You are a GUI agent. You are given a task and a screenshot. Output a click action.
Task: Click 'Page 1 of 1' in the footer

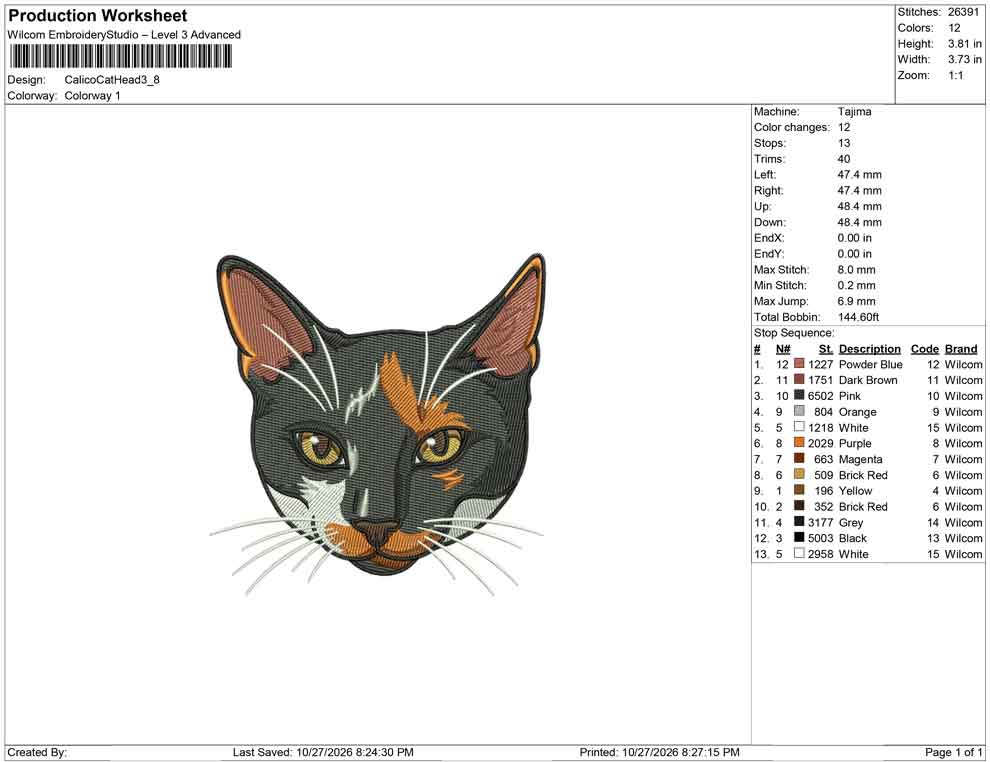pyautogui.click(x=953, y=752)
